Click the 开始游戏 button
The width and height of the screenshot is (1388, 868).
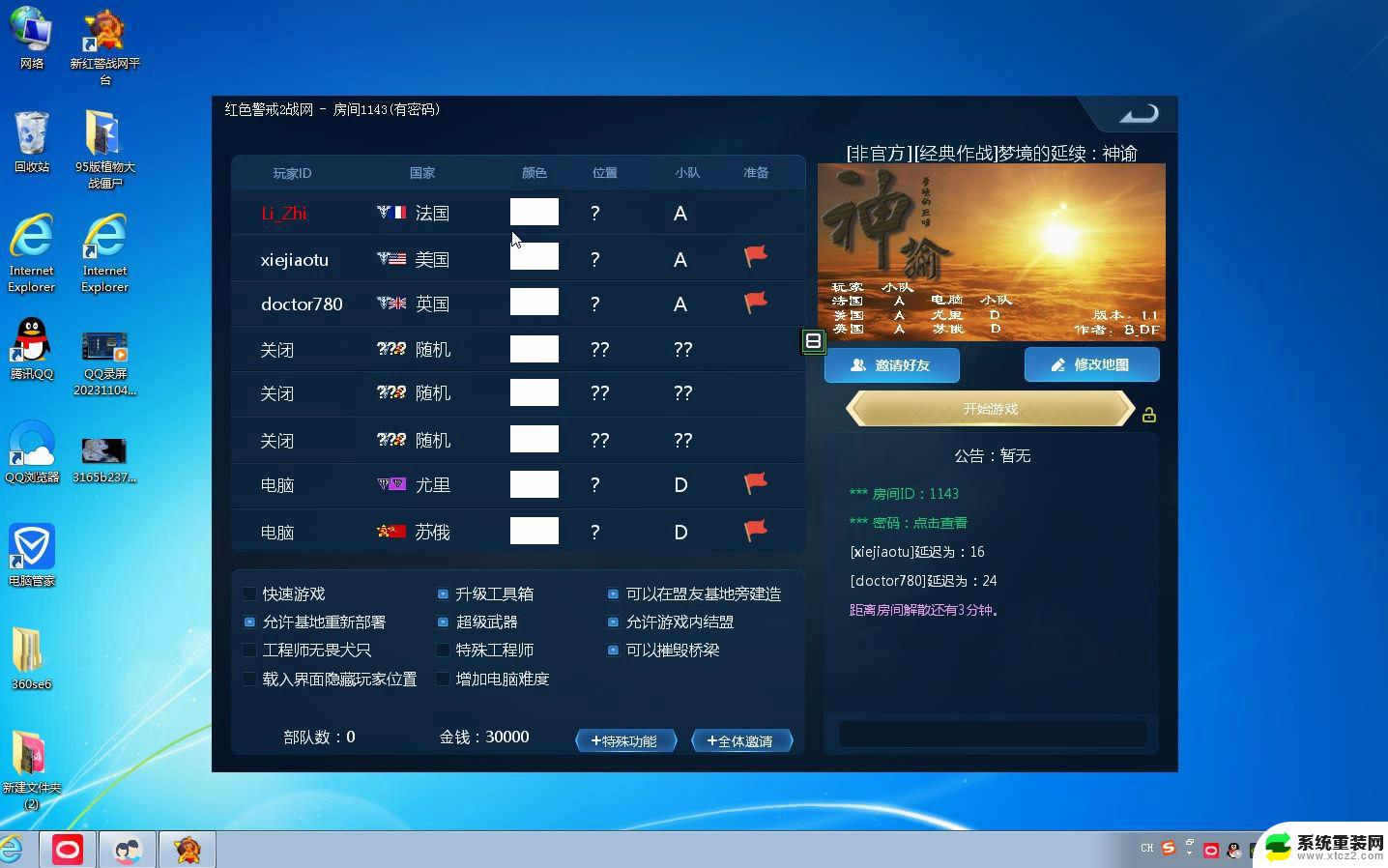991,408
